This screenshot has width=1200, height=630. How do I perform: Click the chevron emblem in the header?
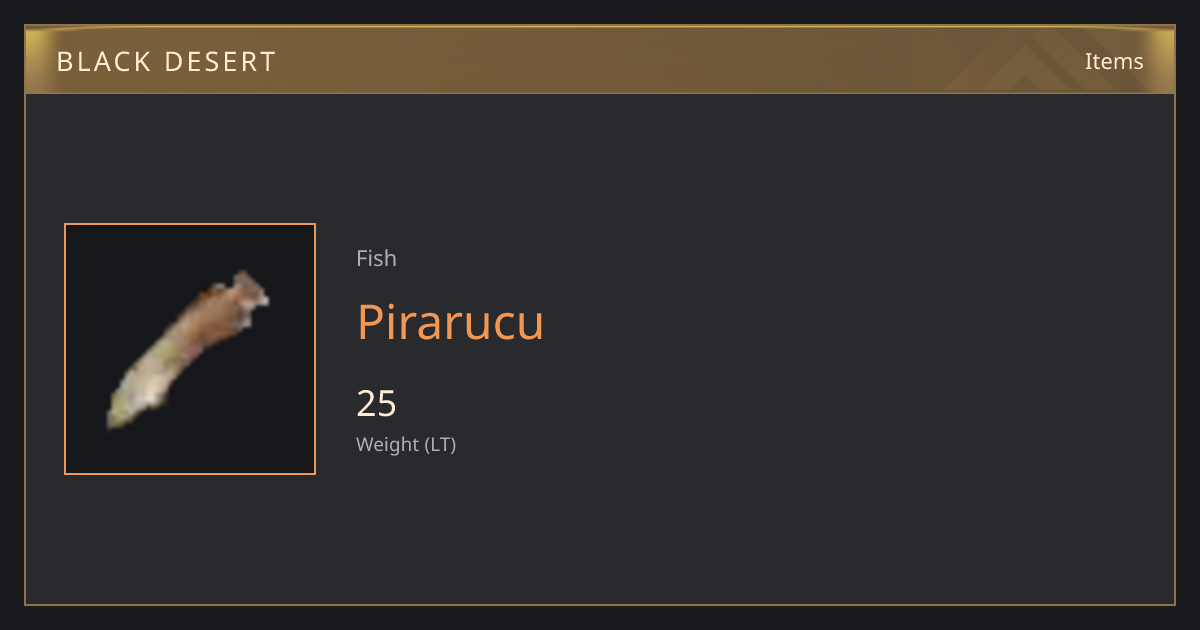pyautogui.click(x=1030, y=60)
